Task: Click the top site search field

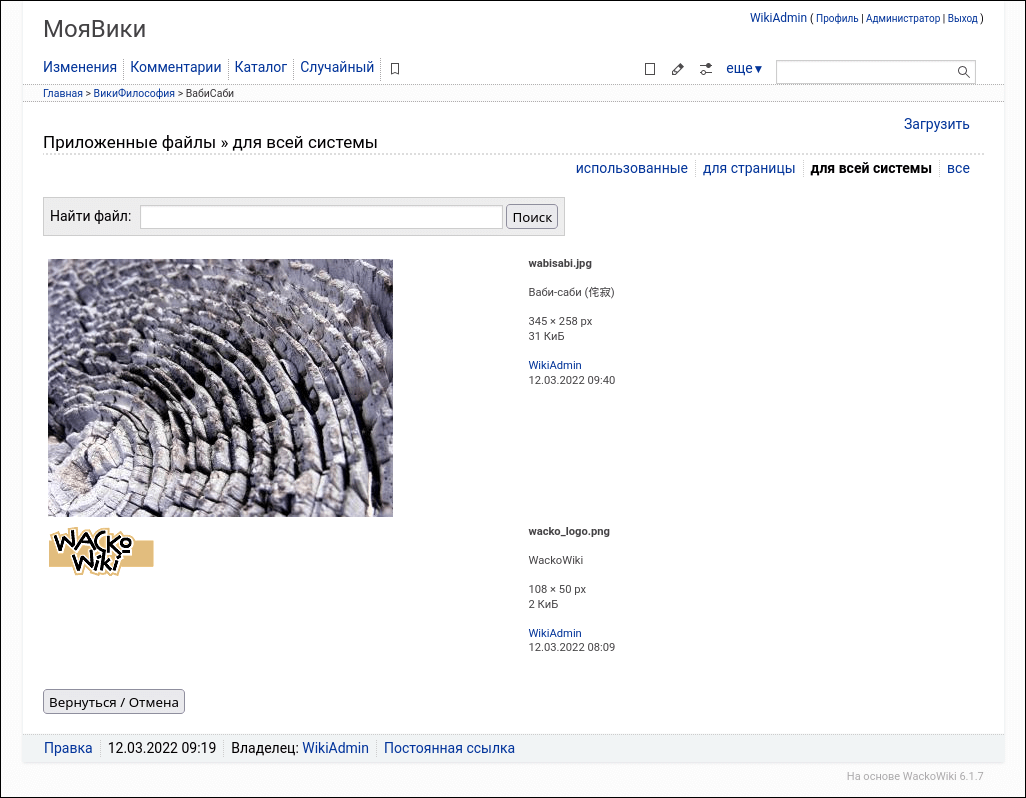Action: [x=865, y=72]
